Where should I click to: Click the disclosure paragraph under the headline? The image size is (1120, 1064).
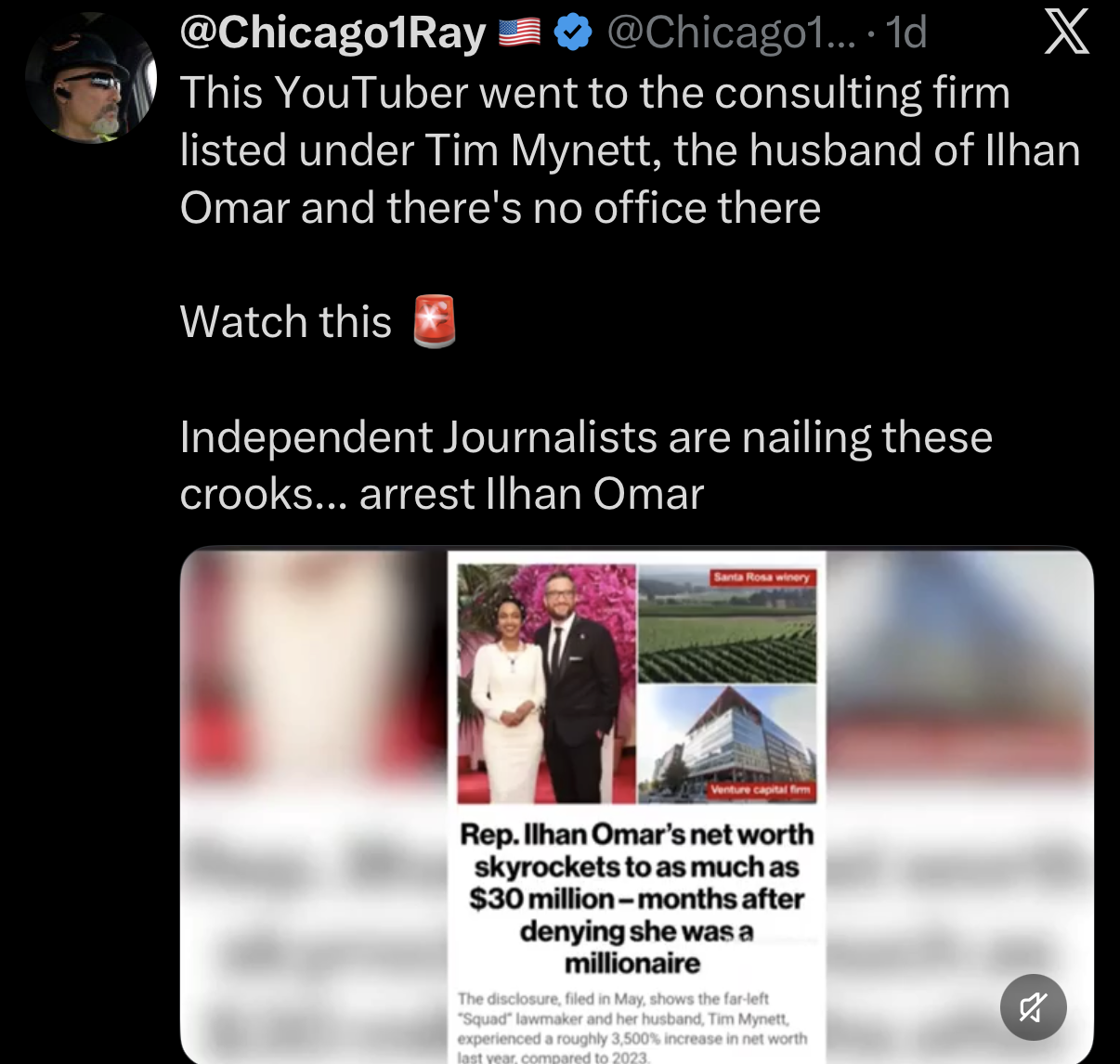(x=632, y=1027)
